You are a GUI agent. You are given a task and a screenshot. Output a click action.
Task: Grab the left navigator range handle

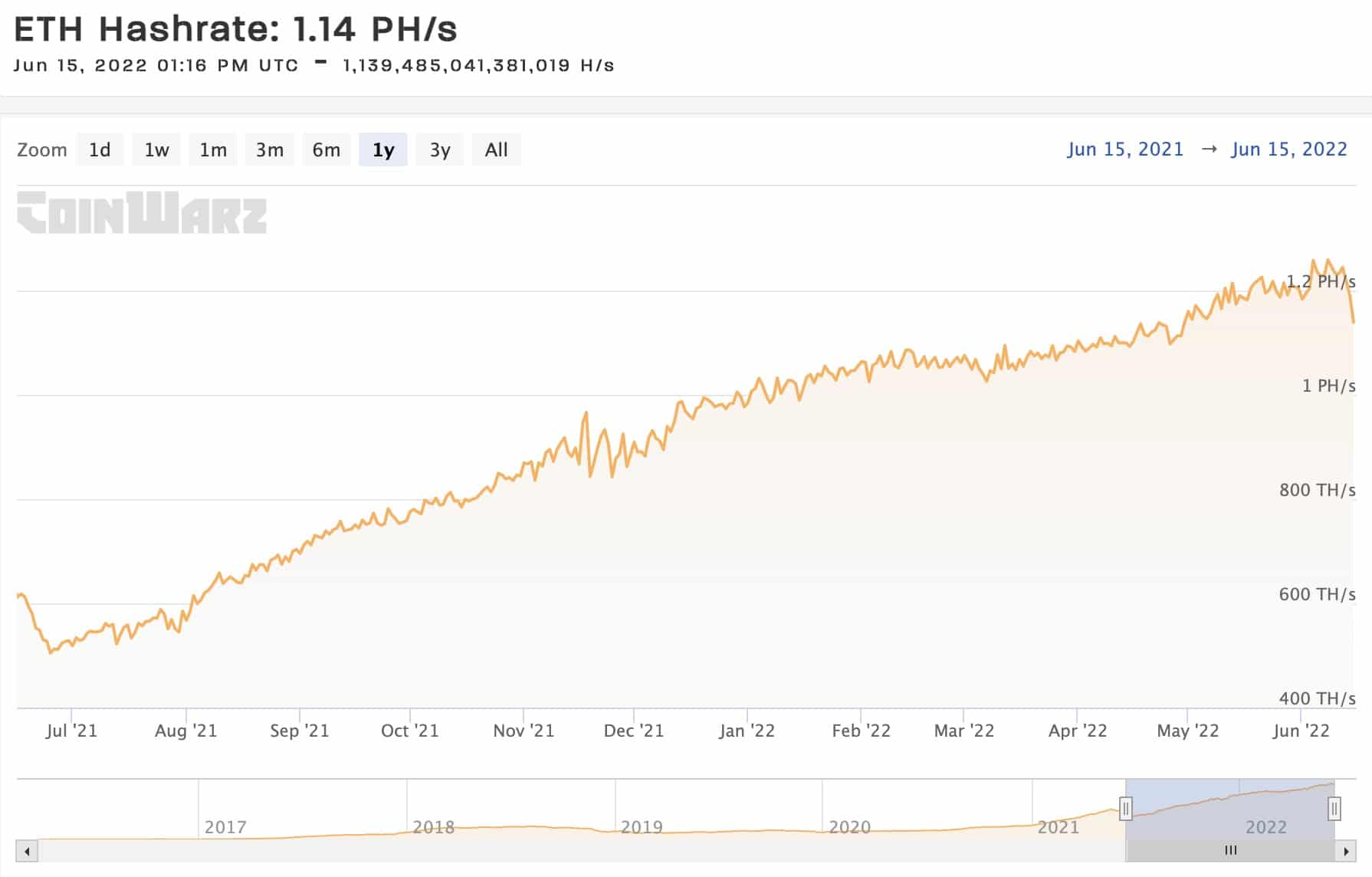click(1125, 808)
